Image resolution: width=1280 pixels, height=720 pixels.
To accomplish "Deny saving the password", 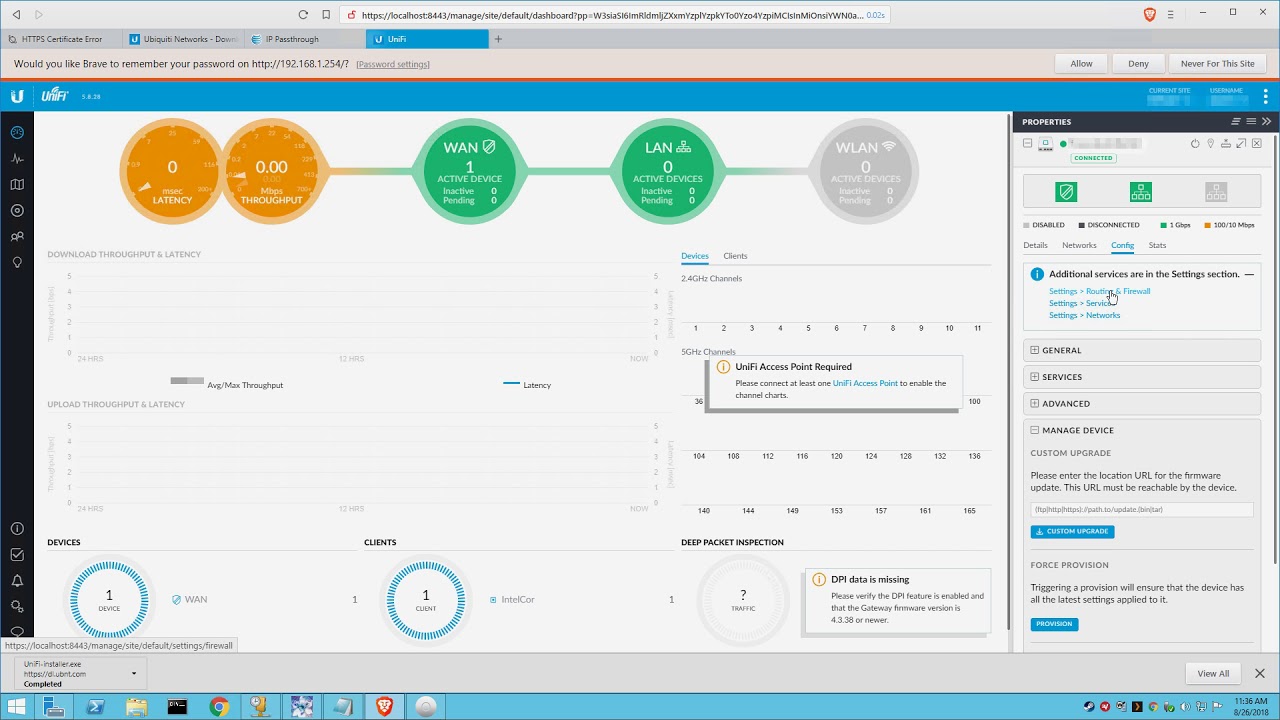I will [x=1138, y=63].
